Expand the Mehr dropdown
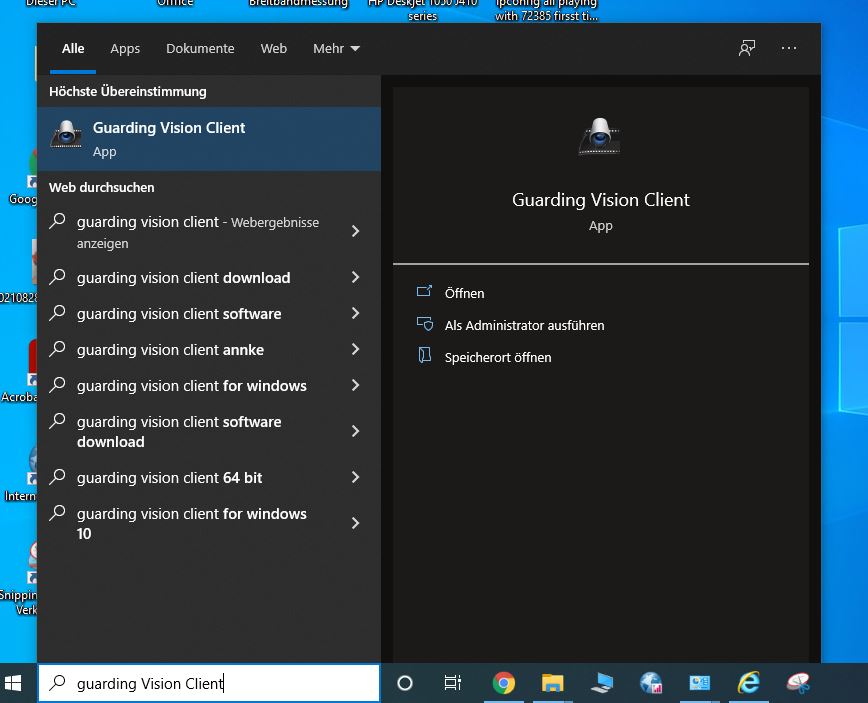 [x=336, y=49]
